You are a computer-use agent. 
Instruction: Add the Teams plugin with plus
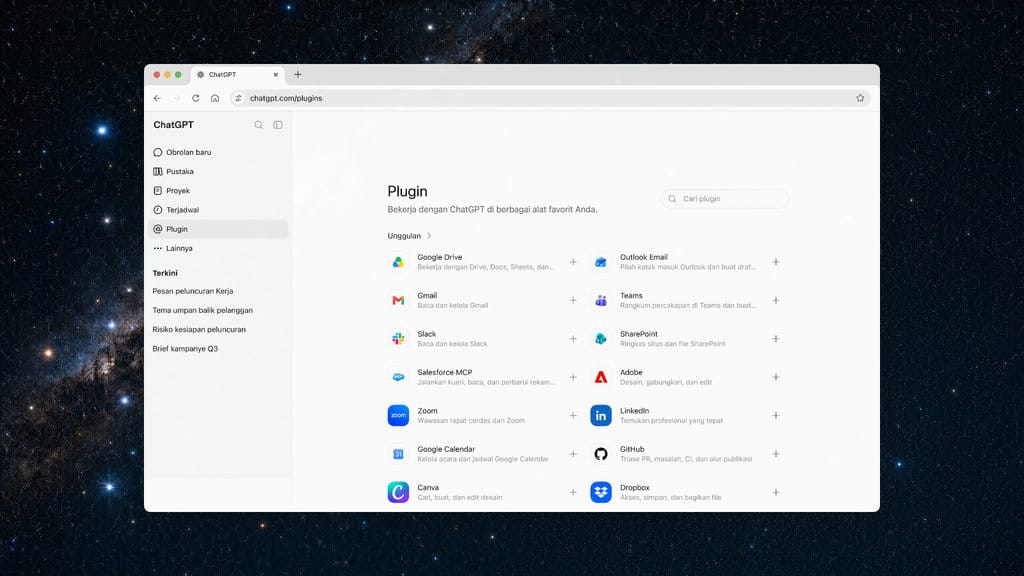[776, 300]
